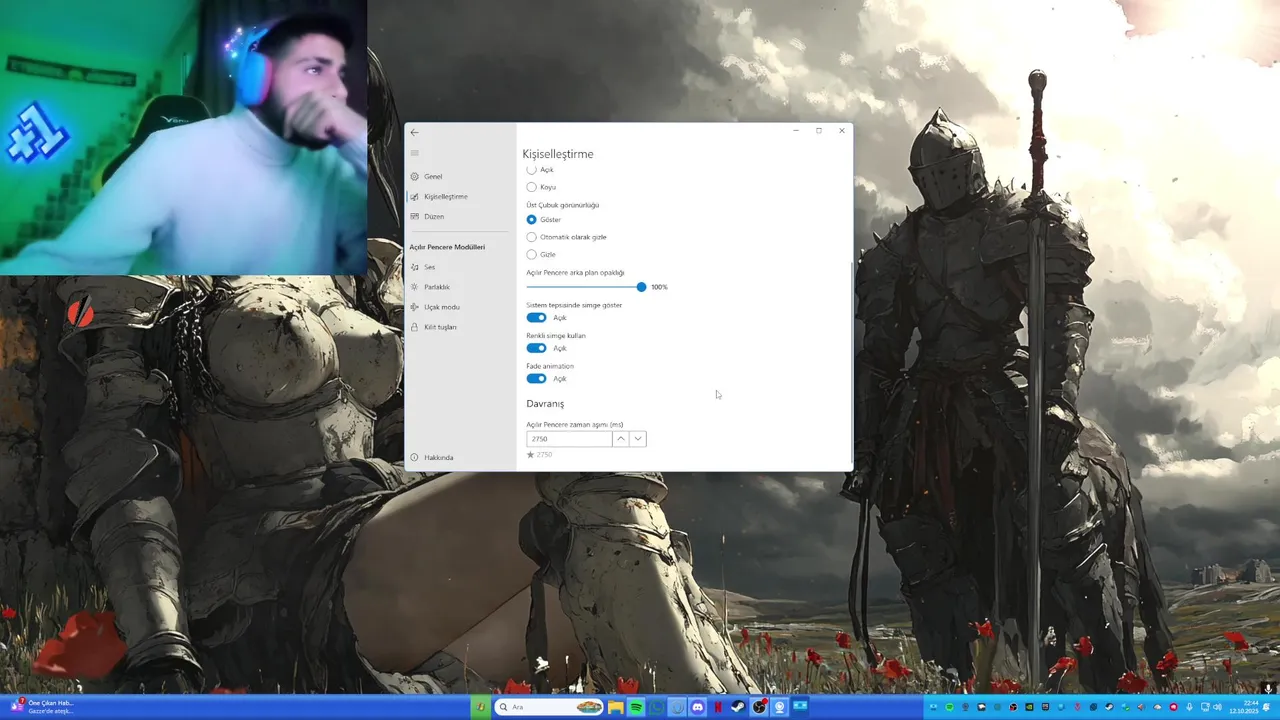Click the brush icon beside Kişiselleştirme
Screen dimensions: 1280x720
point(414,197)
